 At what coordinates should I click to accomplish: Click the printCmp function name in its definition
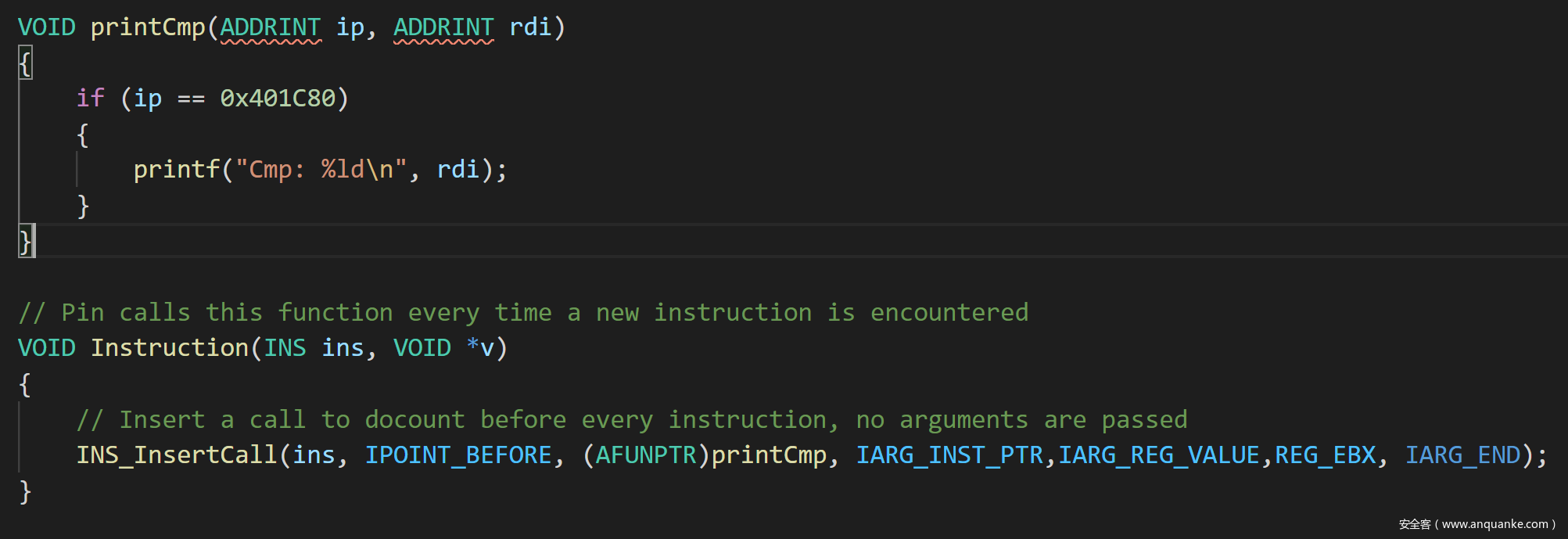[148, 27]
